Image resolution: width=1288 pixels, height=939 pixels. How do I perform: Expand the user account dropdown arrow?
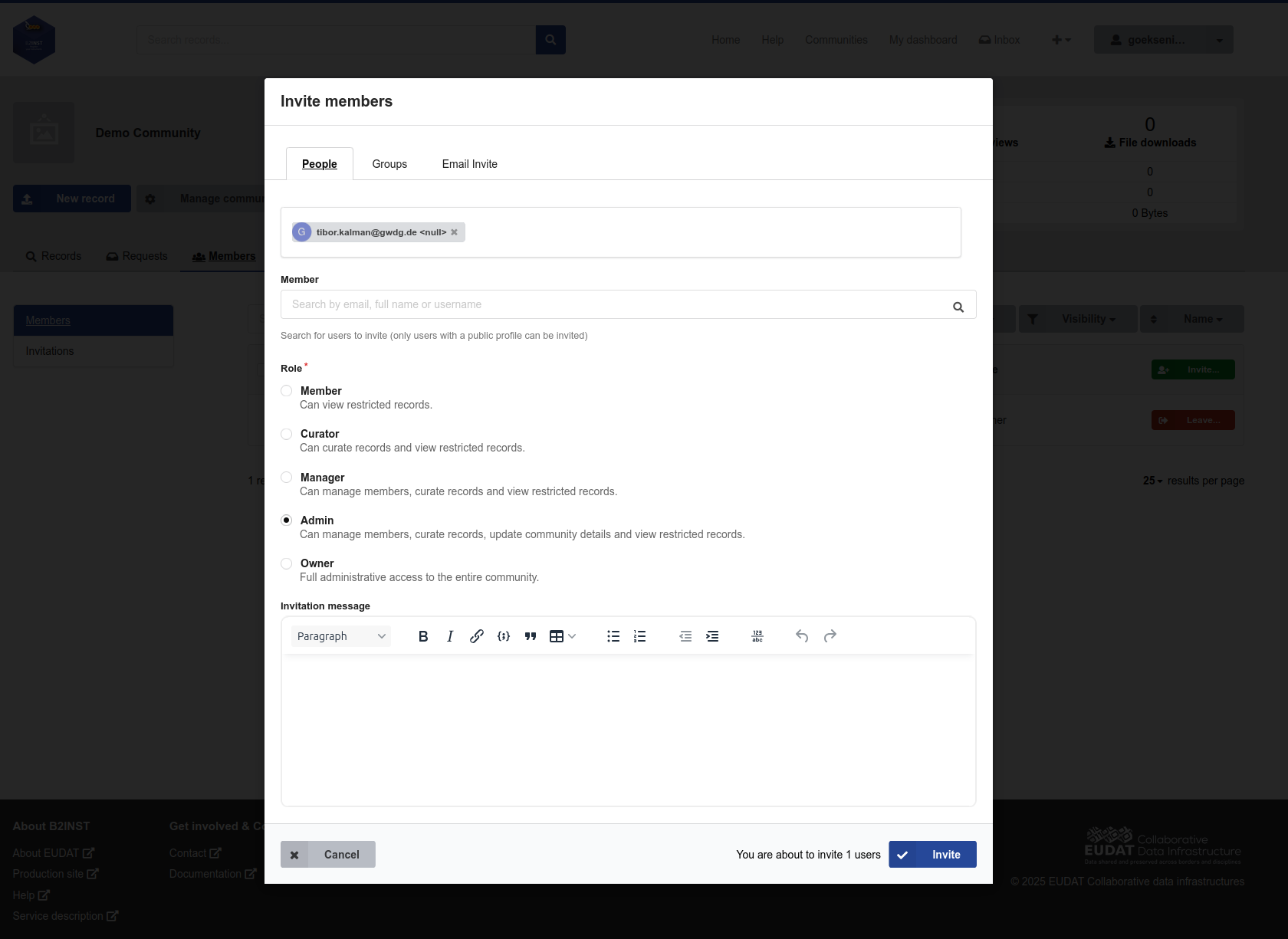pos(1219,40)
